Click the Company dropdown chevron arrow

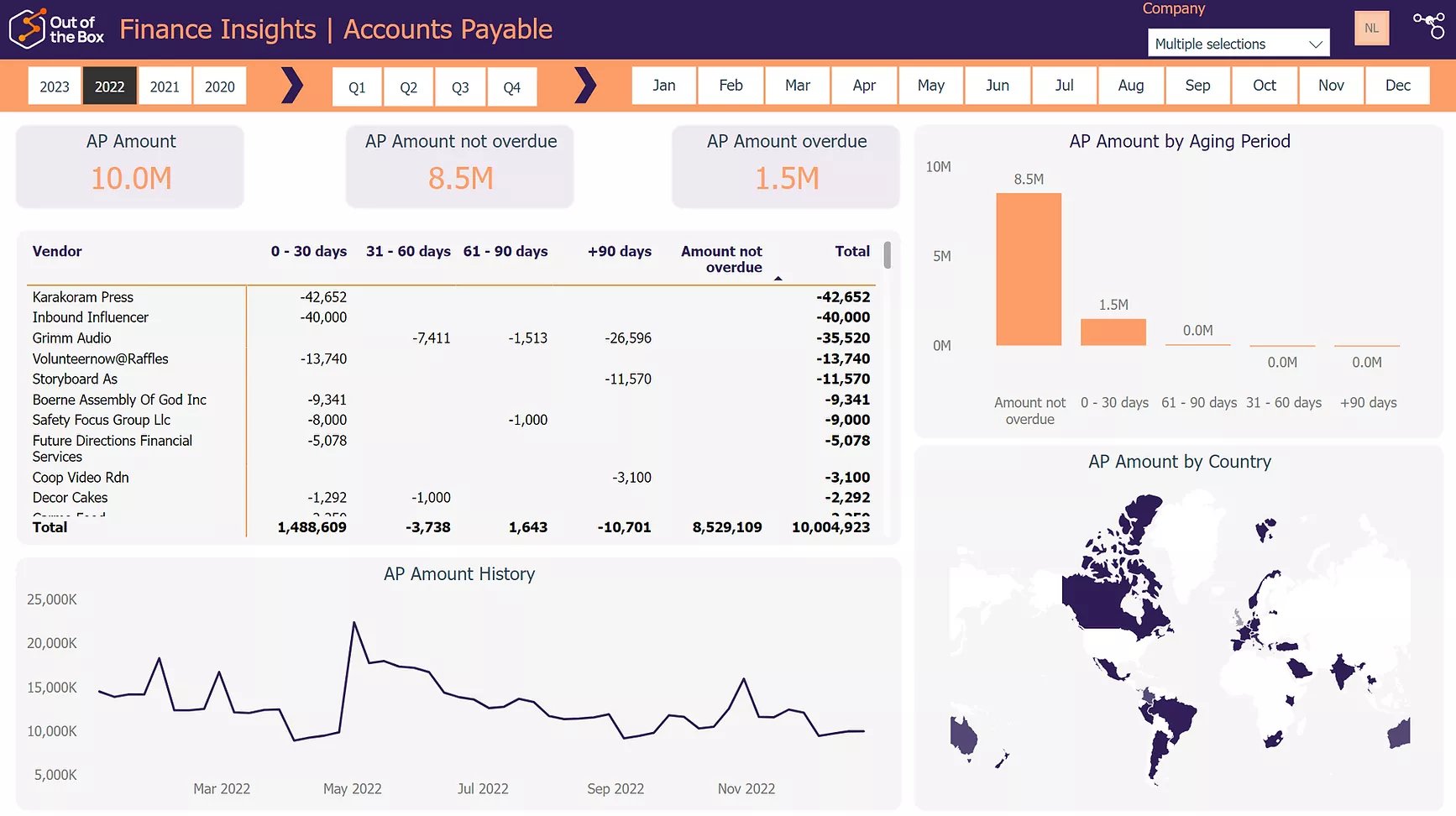point(1315,44)
